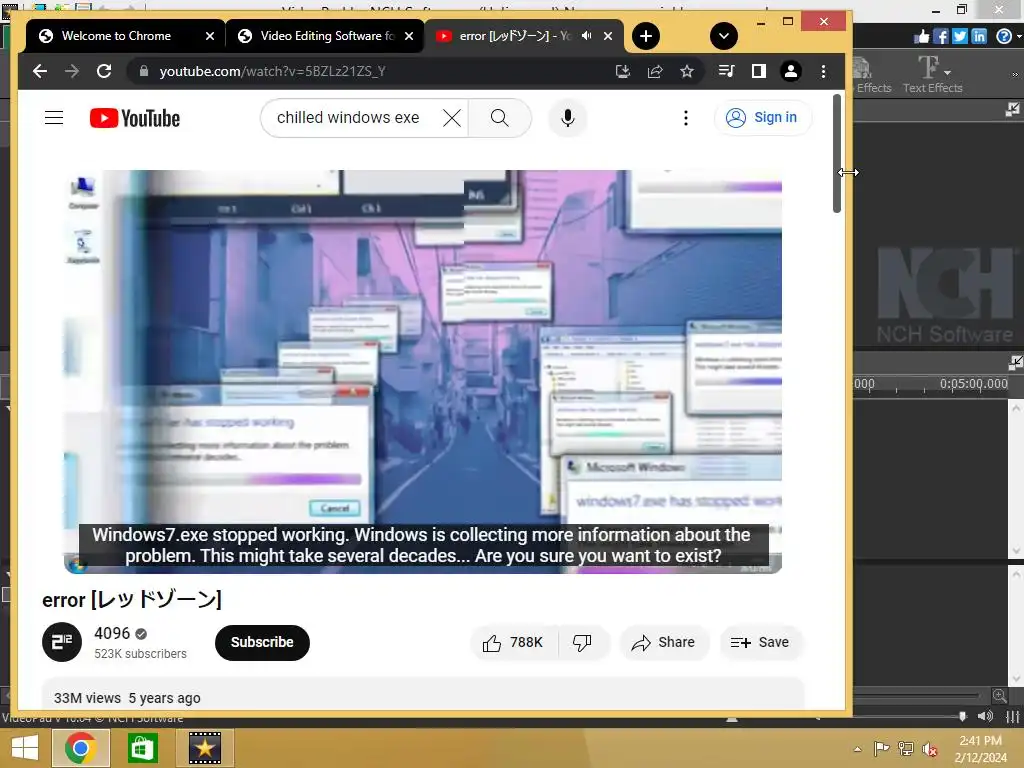
Task: Open the VideoPad help question mark
Action: click(1003, 37)
